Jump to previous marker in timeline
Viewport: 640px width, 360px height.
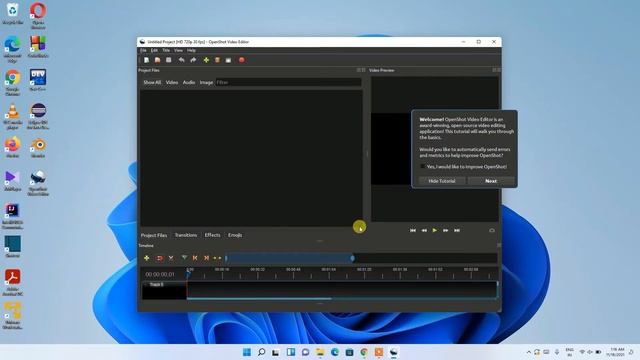click(x=195, y=258)
